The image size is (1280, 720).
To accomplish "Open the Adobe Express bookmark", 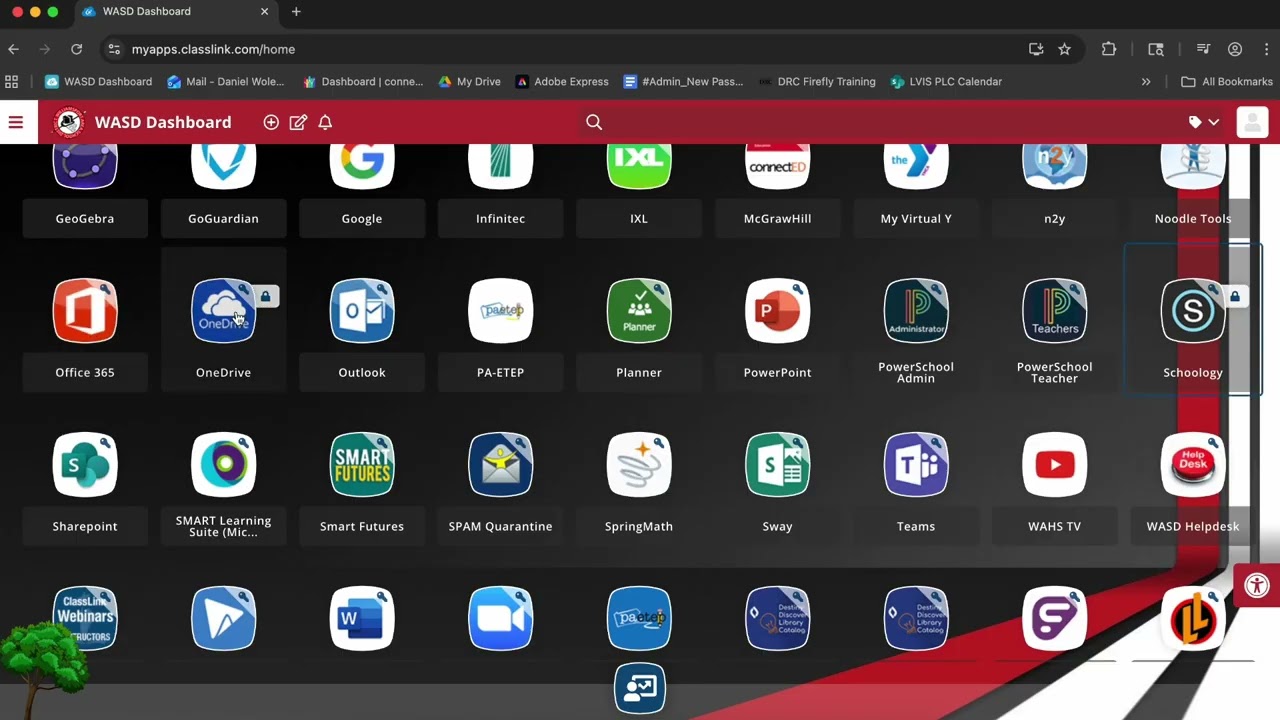I will 562,82.
